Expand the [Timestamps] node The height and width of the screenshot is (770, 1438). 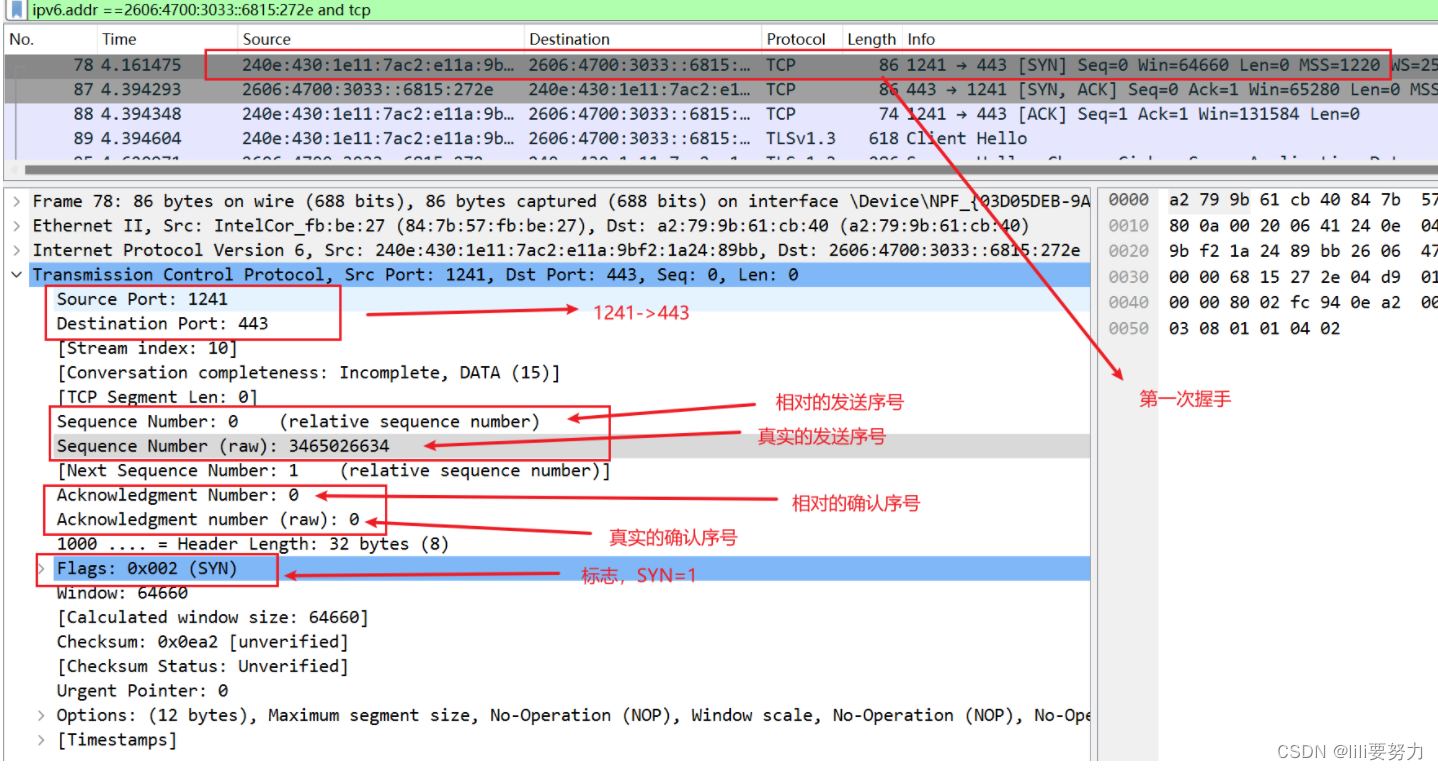click(41, 740)
